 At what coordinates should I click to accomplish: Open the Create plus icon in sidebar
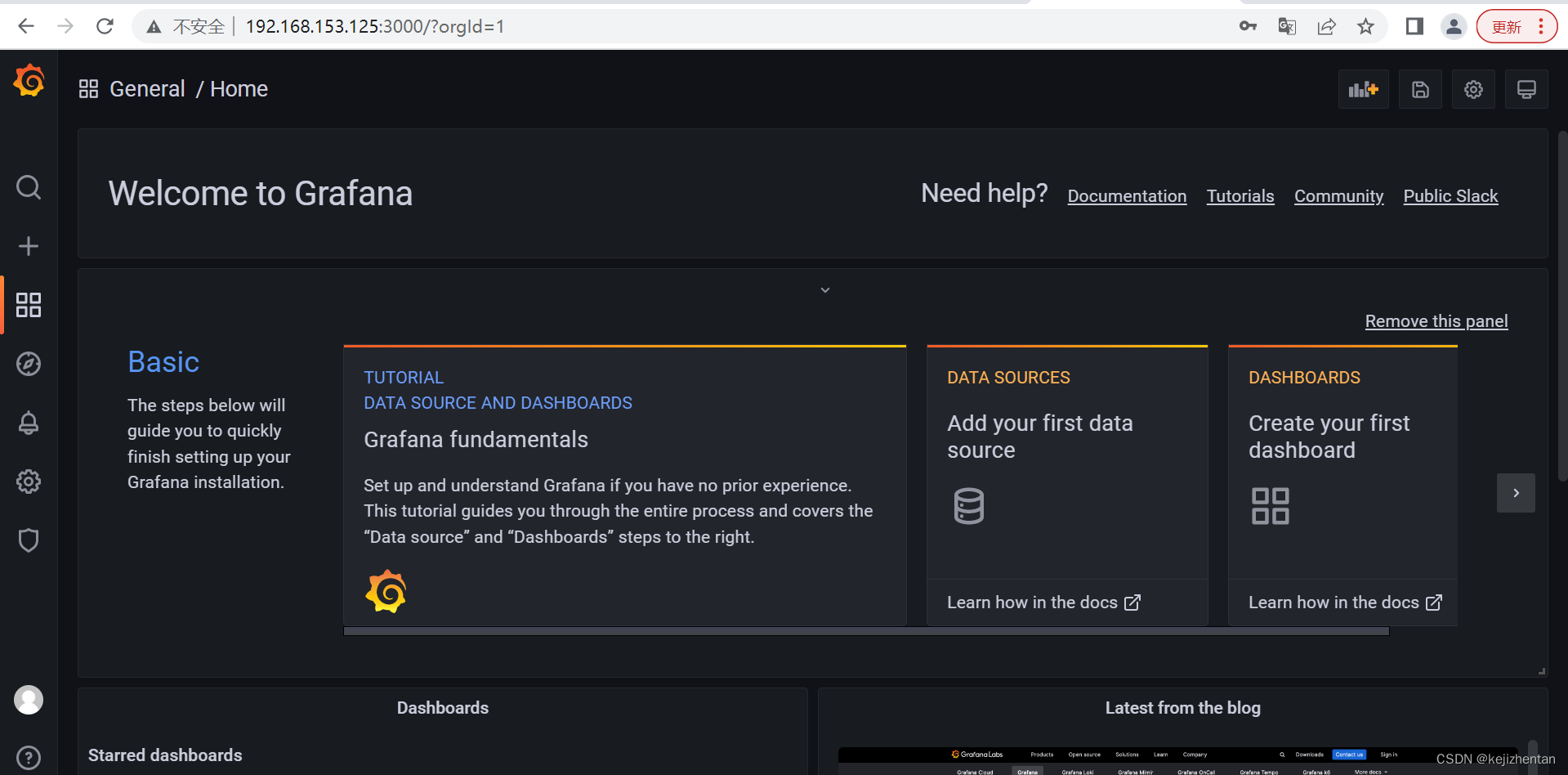coord(29,246)
